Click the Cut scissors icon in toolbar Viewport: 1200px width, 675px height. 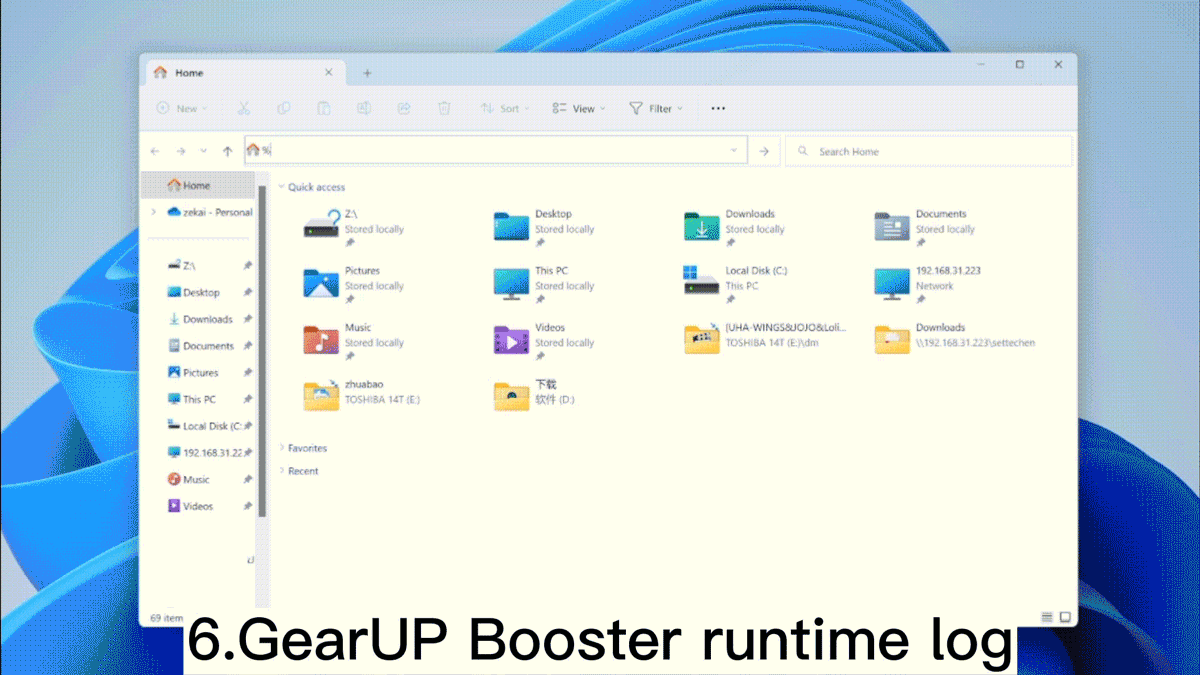click(243, 108)
